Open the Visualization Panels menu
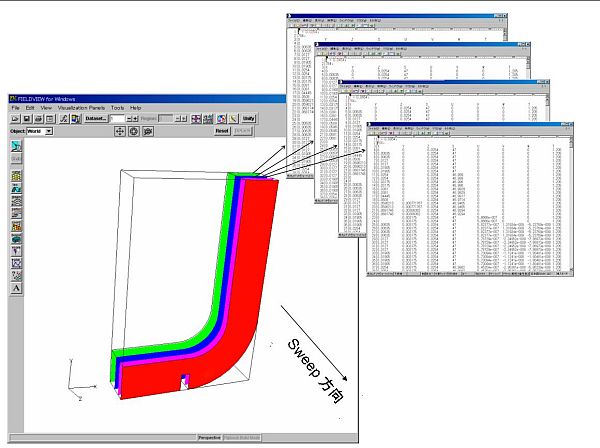Viewport: 600px width, 448px height. [78, 107]
